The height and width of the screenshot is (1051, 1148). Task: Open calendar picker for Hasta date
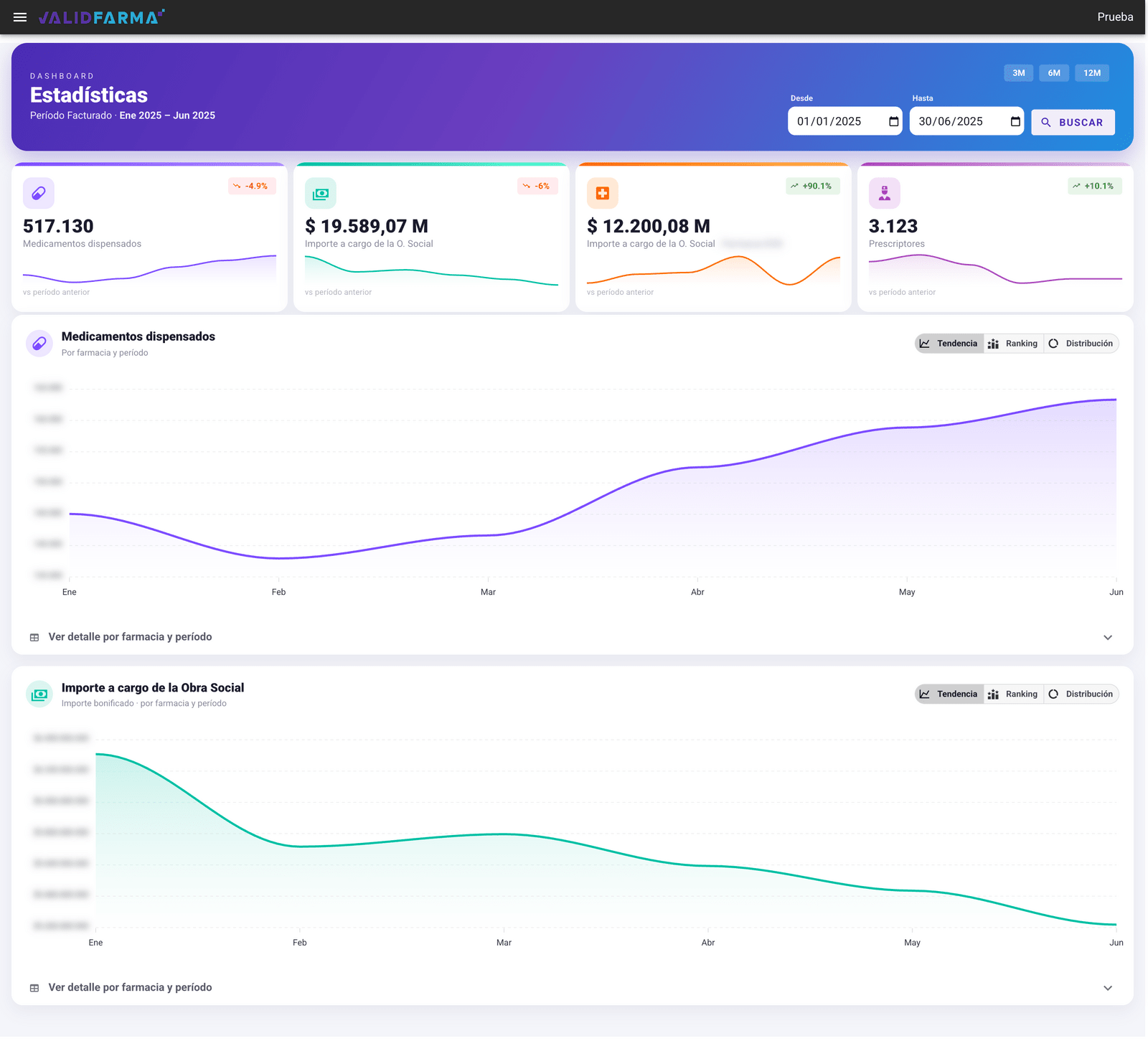[x=1015, y=121]
